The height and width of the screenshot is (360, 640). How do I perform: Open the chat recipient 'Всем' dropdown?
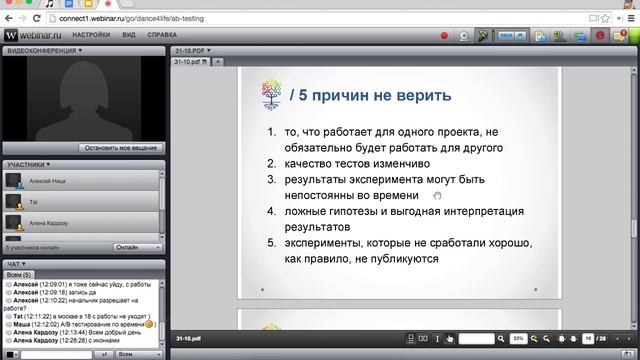tap(139, 355)
